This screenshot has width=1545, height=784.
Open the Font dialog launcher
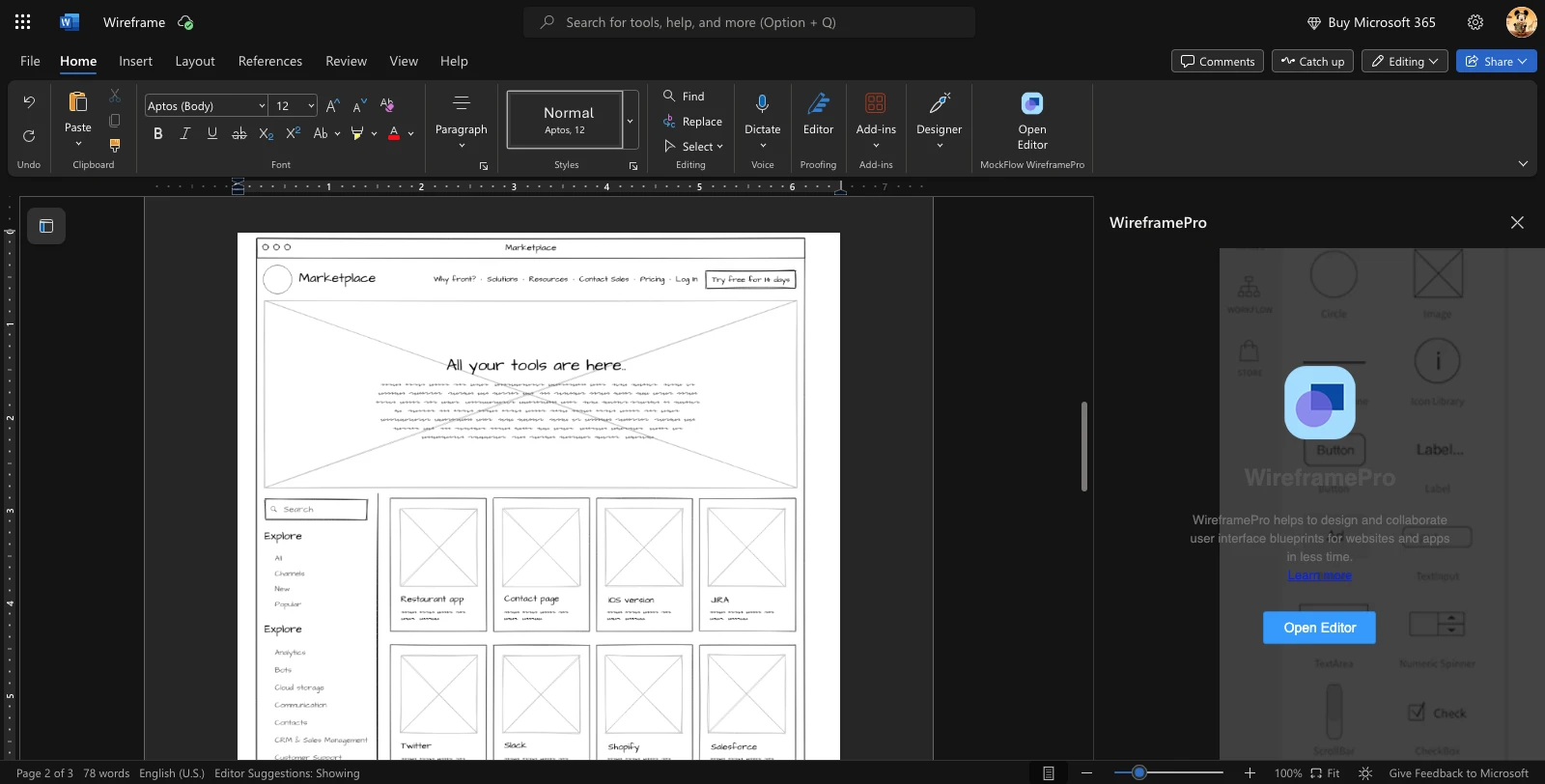point(484,166)
